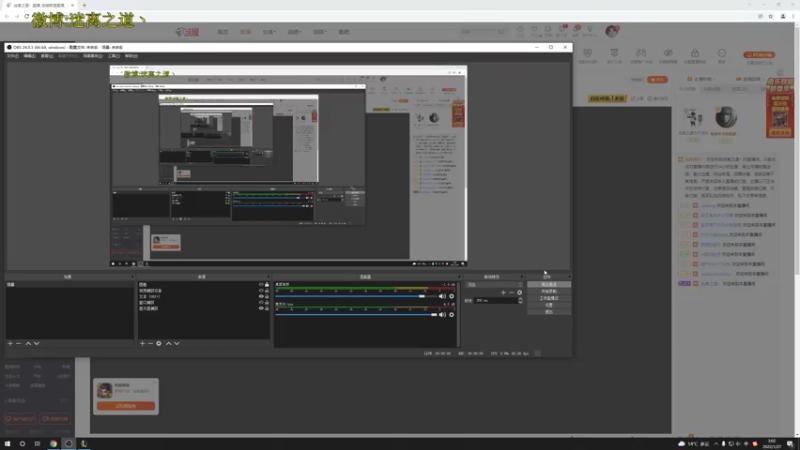This screenshot has height=450, width=800.
Task: Open the Help menu in OBS
Action: [x=132, y=56]
